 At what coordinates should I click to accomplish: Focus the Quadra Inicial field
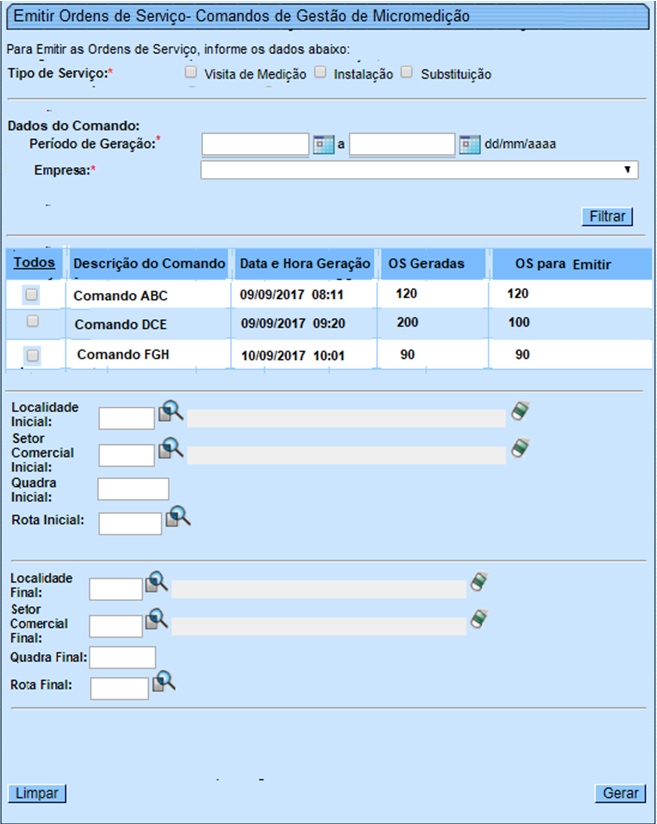[x=133, y=489]
